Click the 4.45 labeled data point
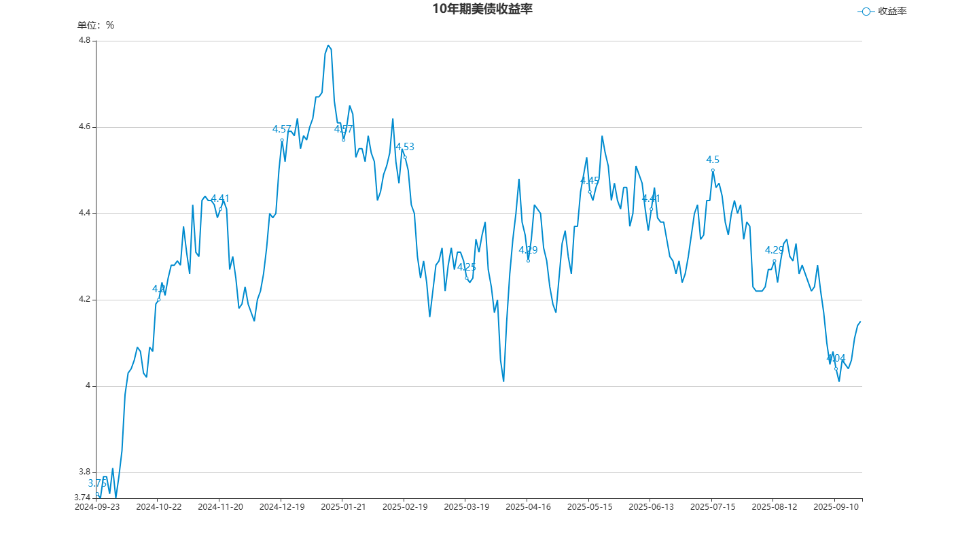Image resolution: width=958 pixels, height=539 pixels. coord(590,192)
